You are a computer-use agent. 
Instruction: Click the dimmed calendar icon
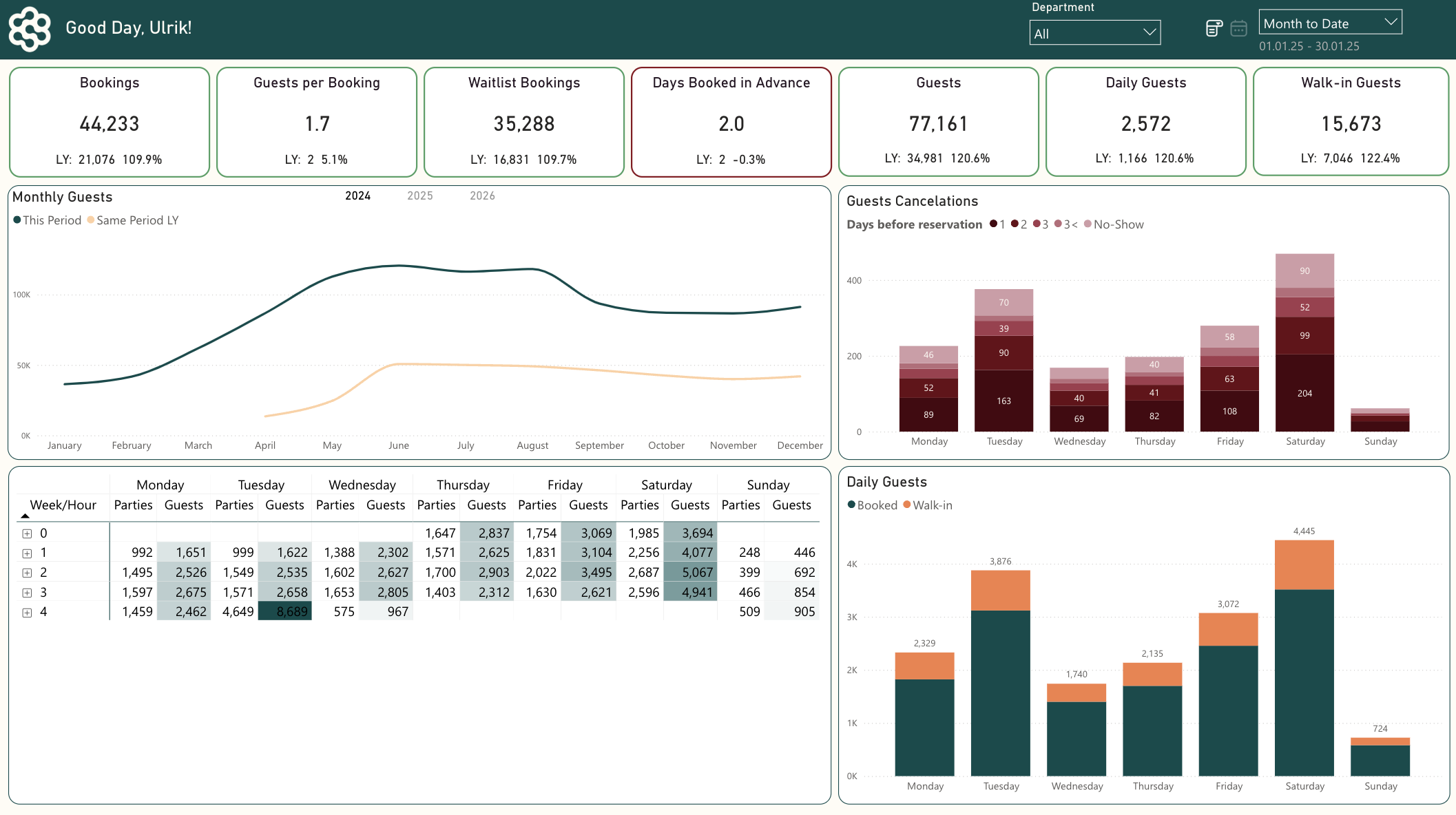1238,28
